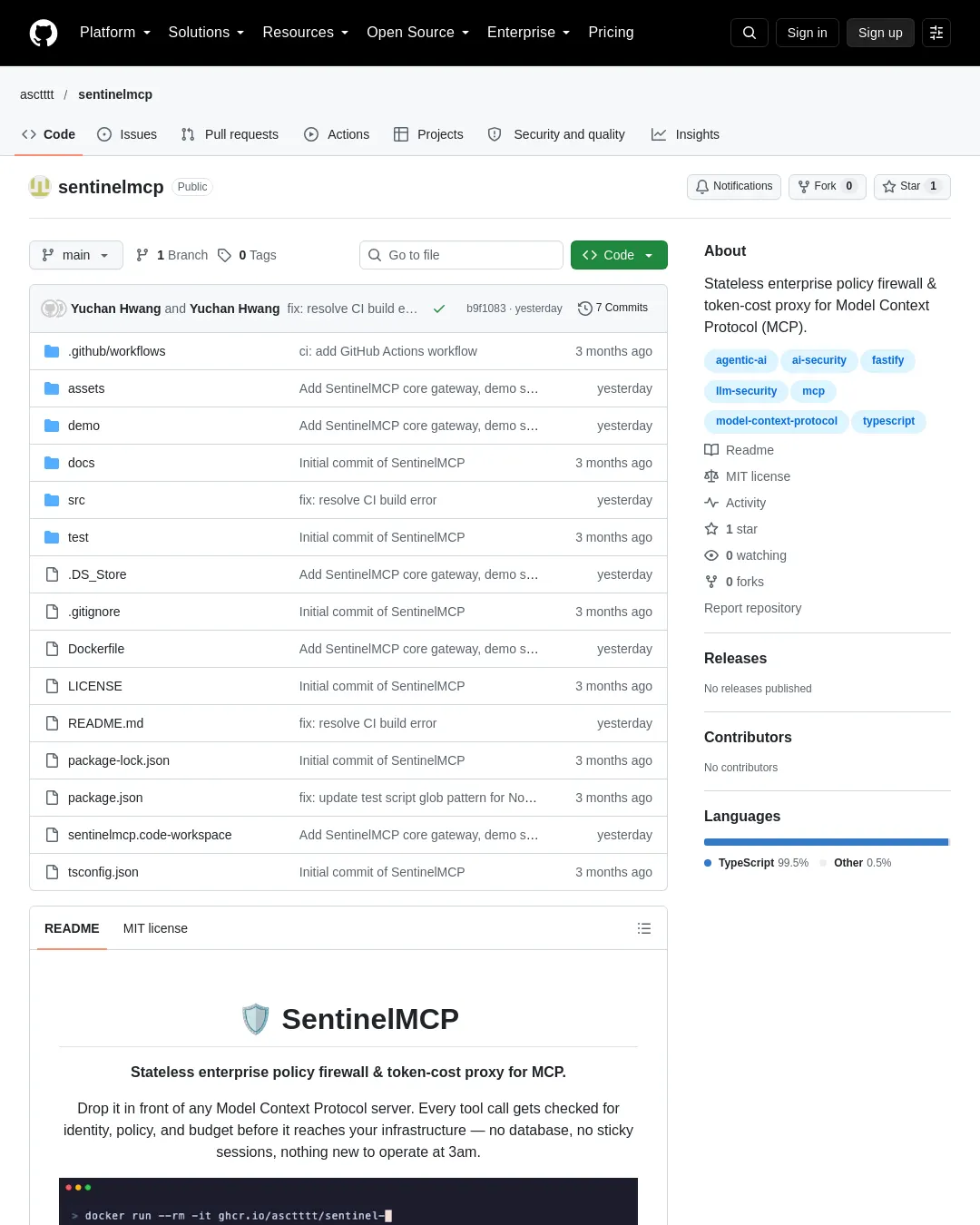Click the tag icon beside '0 Tags'
The width and height of the screenshot is (980, 1225).
(225, 255)
